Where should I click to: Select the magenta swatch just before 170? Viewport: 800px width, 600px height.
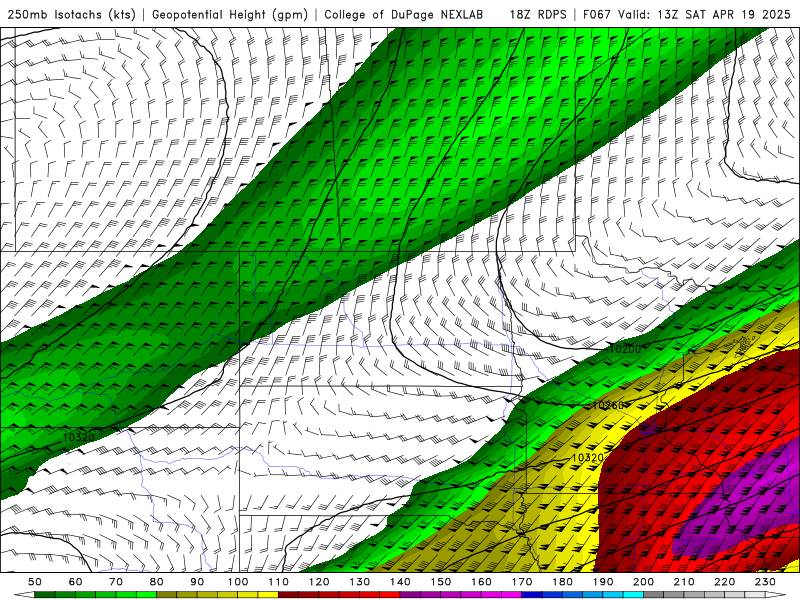(511, 594)
